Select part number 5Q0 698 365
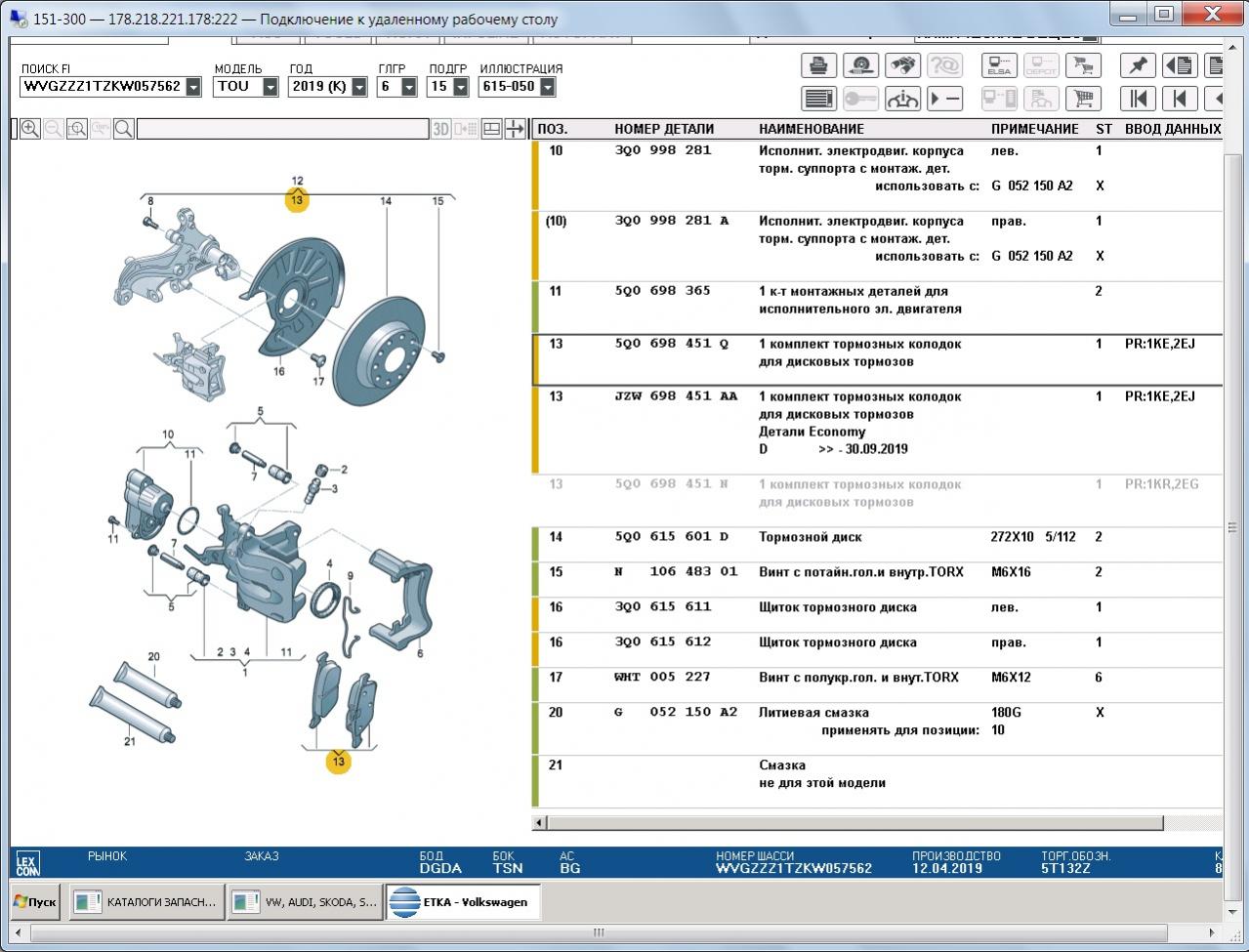 click(x=663, y=291)
